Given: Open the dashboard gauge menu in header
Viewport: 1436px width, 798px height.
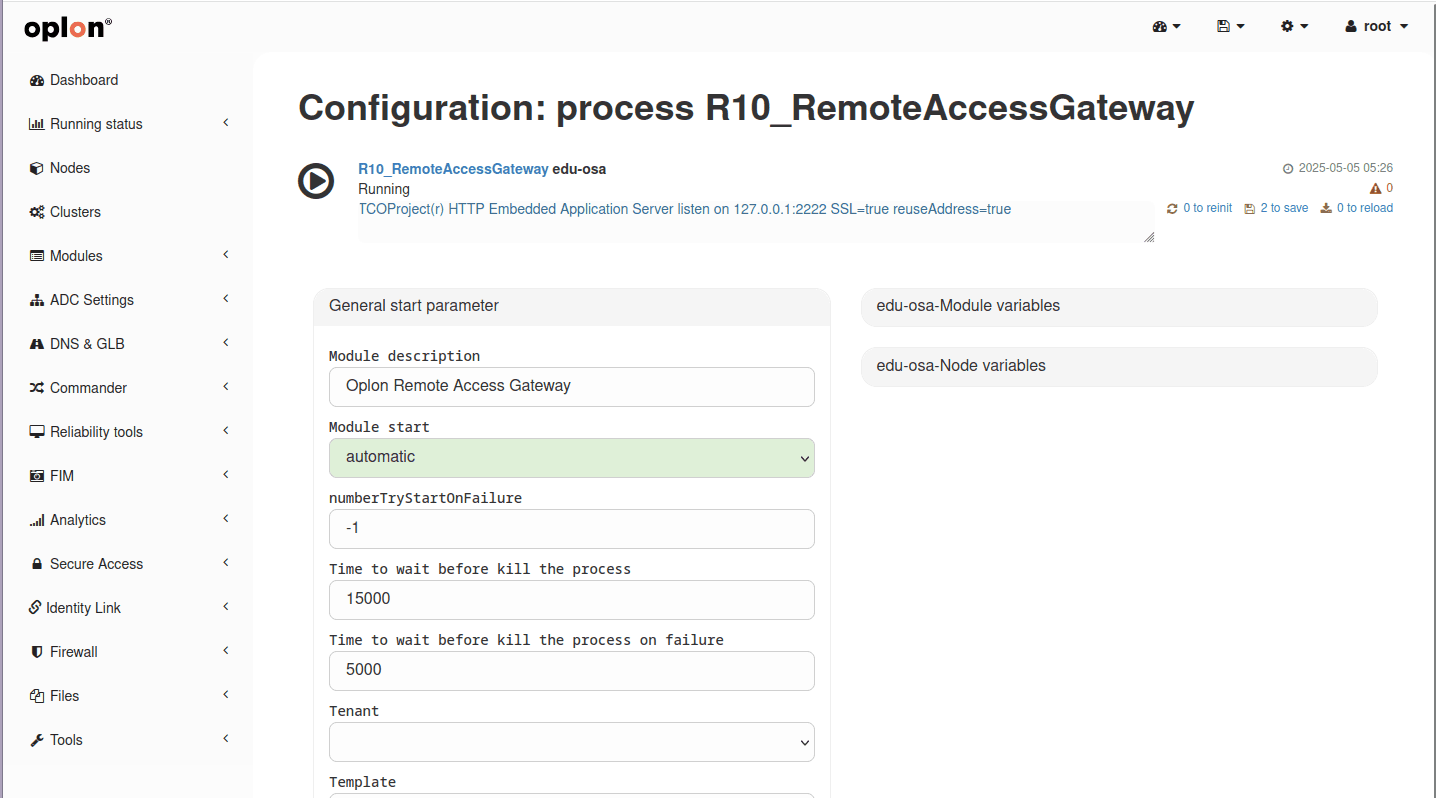Looking at the screenshot, I should click(x=1166, y=27).
